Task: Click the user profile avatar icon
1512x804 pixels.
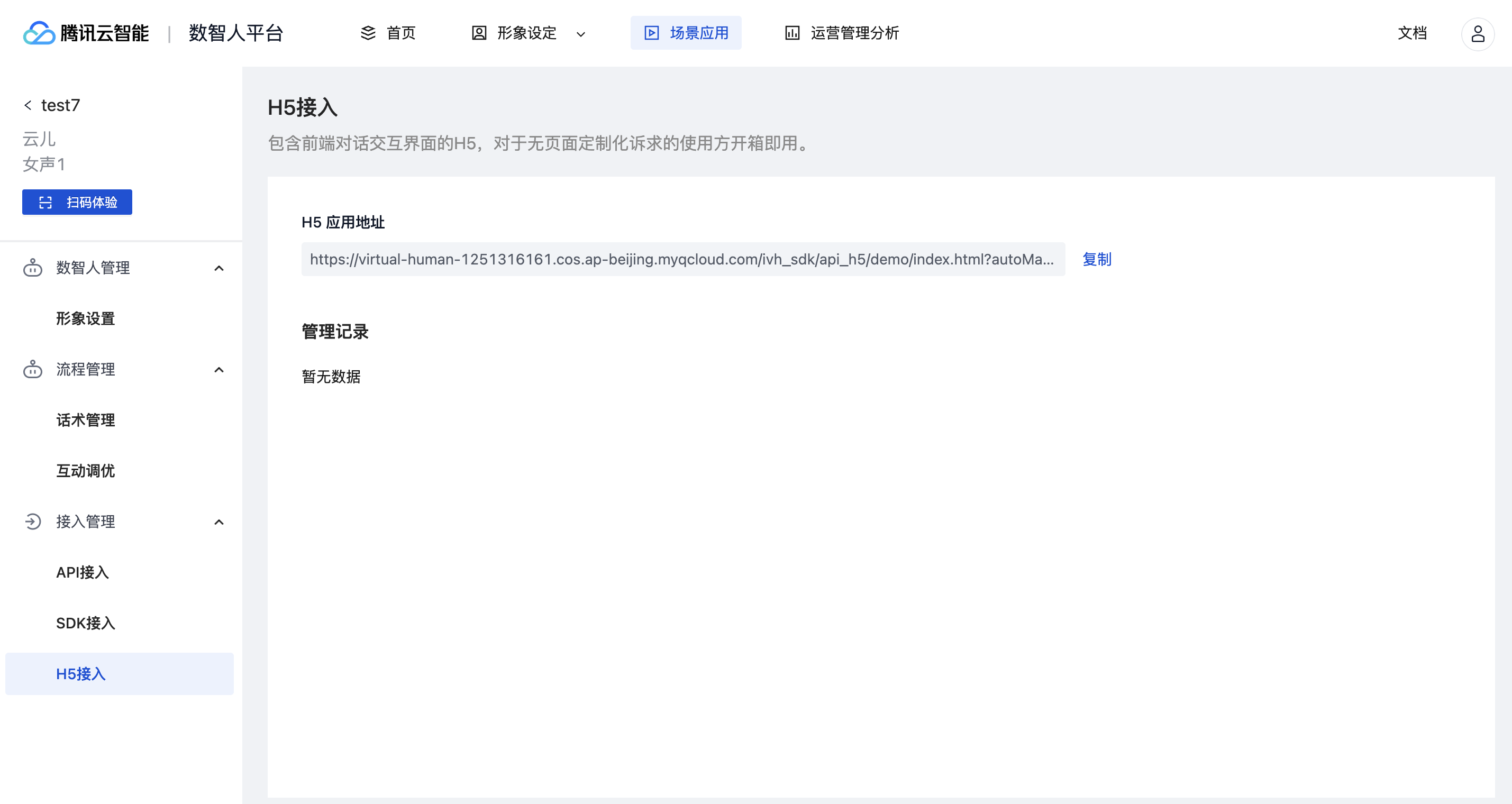Action: [1478, 33]
